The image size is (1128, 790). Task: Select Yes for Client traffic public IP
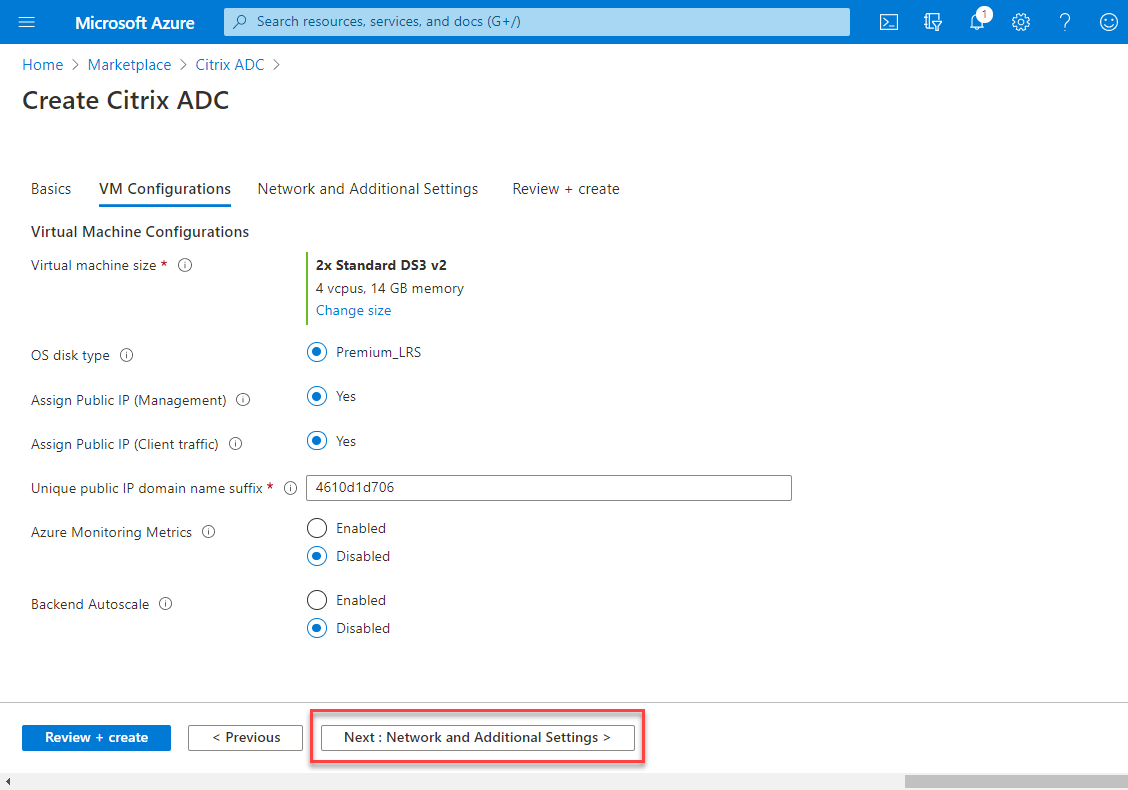(317, 441)
